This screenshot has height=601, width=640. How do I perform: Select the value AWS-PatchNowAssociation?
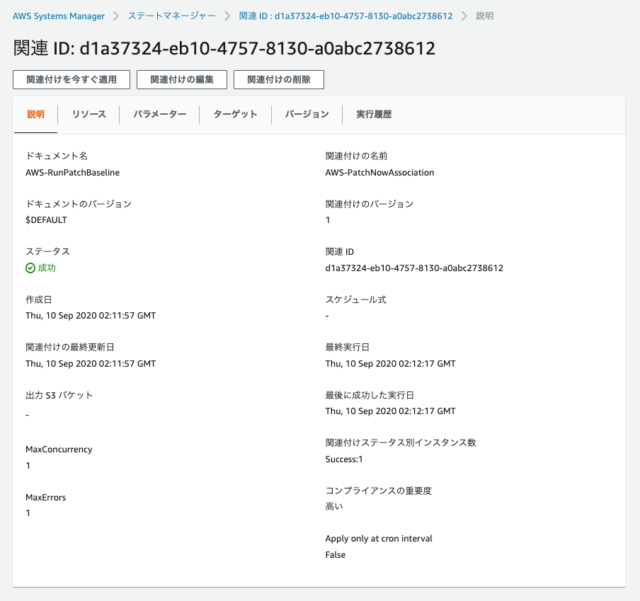pos(380,172)
